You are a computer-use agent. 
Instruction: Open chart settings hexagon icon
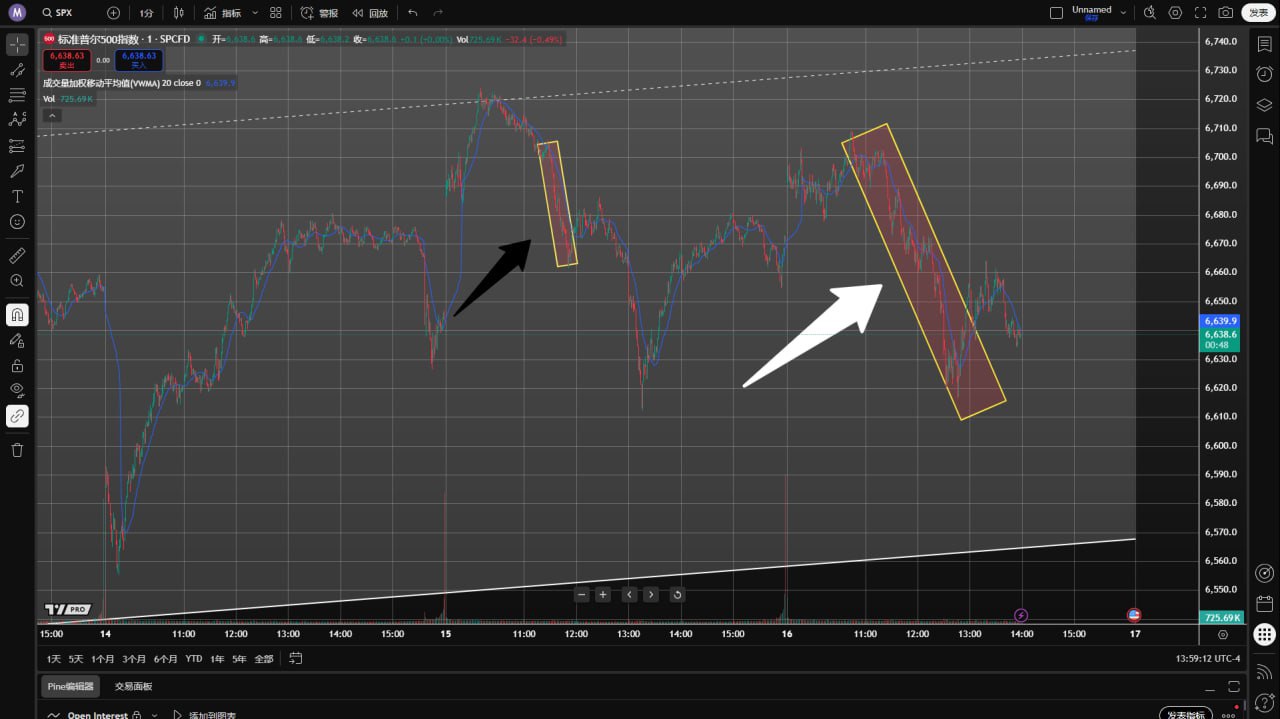[1175, 13]
